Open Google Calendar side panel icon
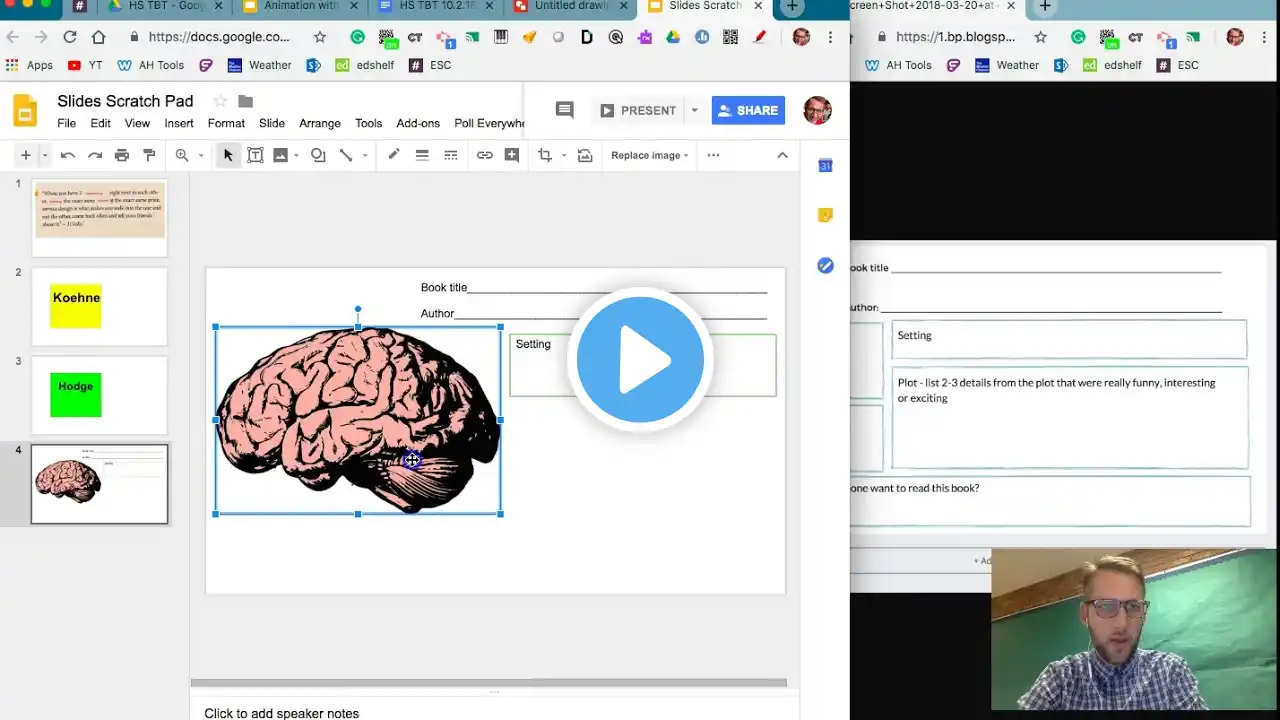The image size is (1280, 720). click(x=825, y=165)
